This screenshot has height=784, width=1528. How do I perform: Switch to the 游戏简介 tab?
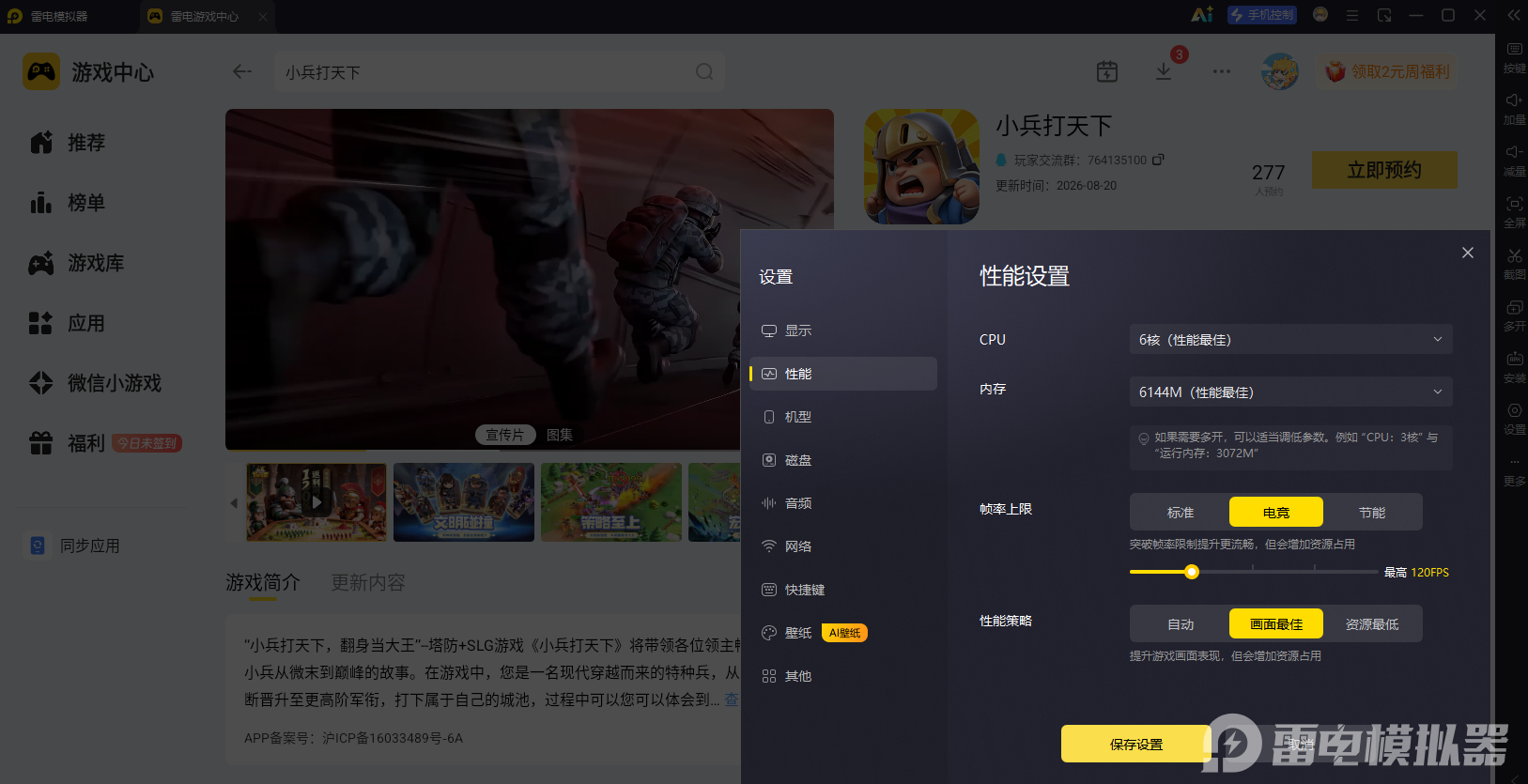coord(263,582)
